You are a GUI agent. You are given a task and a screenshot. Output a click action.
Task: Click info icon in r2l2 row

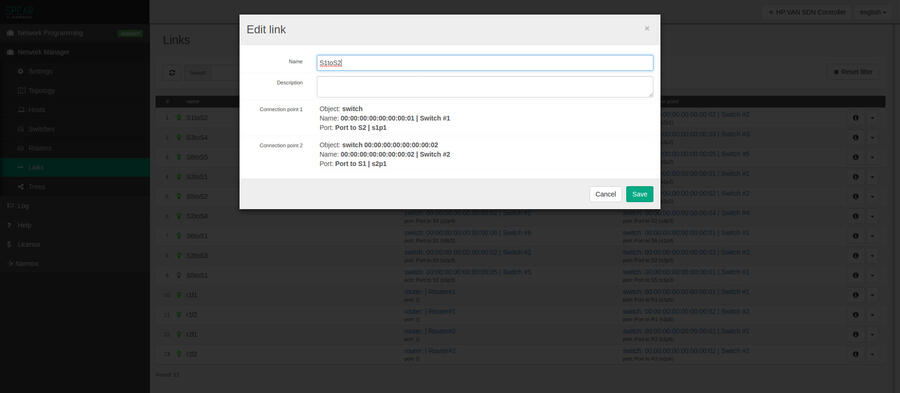pos(855,354)
